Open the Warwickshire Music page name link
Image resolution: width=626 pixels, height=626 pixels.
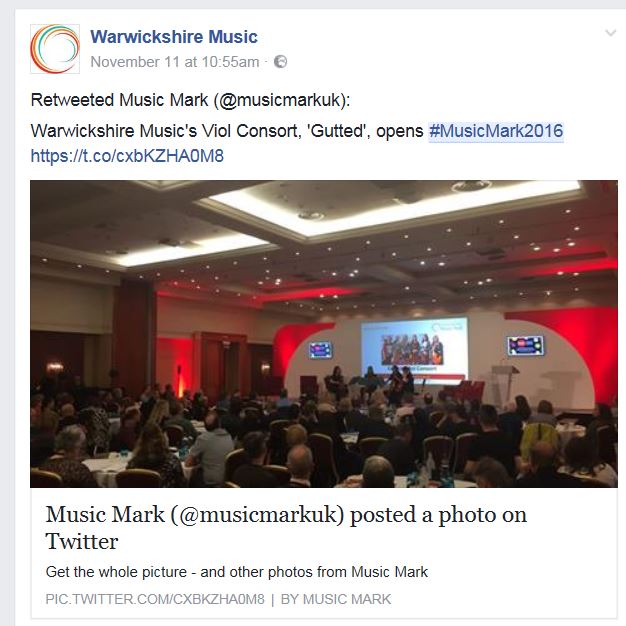[x=174, y=37]
